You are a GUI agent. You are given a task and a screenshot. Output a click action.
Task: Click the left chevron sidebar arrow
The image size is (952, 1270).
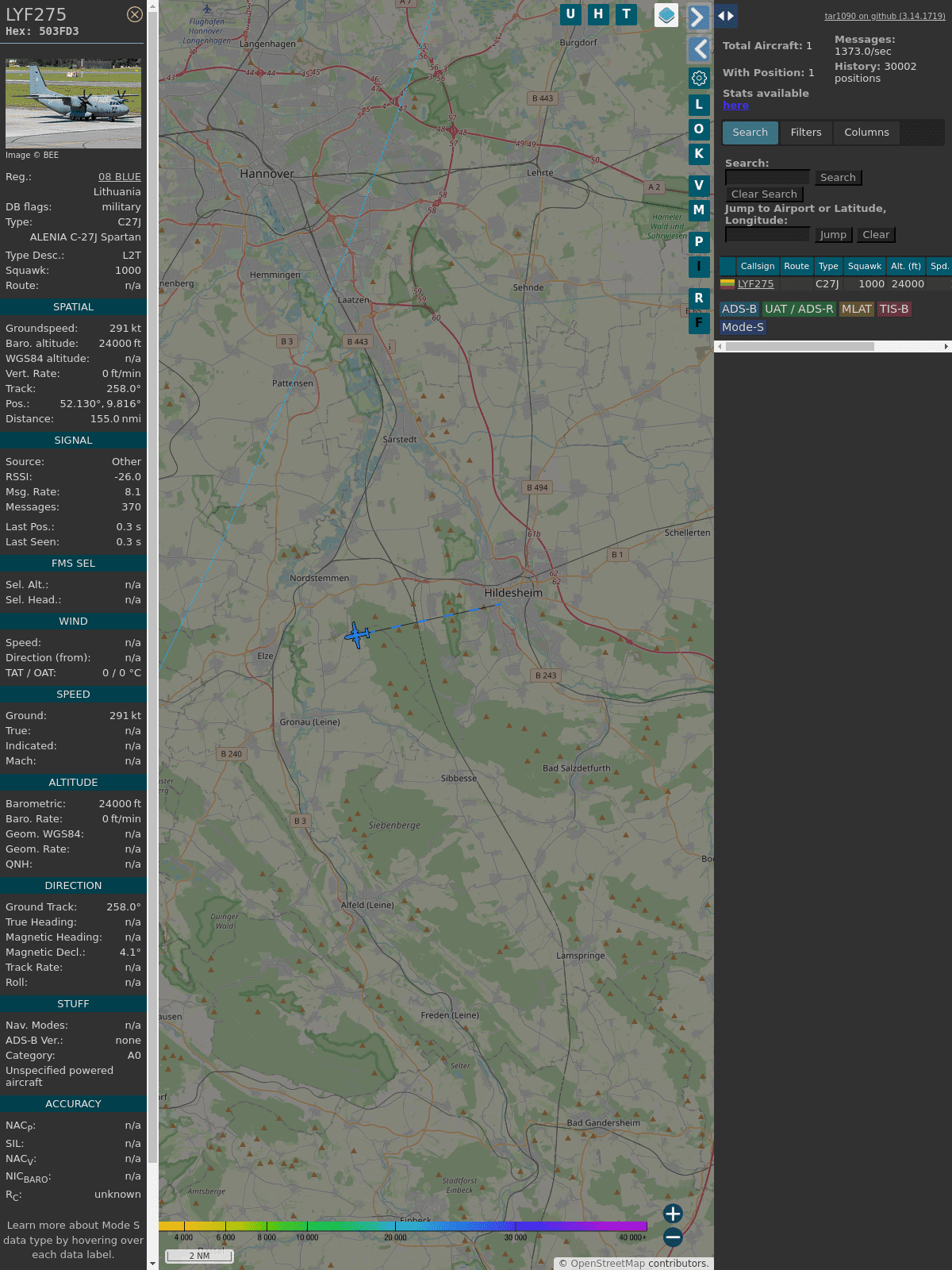pyautogui.click(x=698, y=49)
